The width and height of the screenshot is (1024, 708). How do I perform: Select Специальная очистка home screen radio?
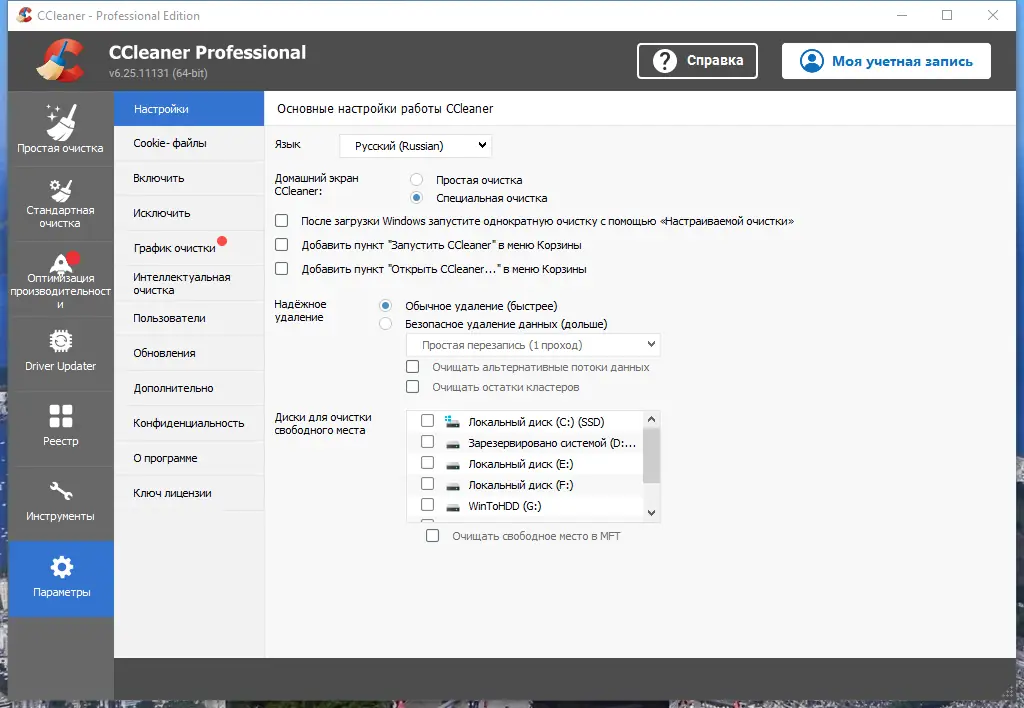[x=417, y=198]
